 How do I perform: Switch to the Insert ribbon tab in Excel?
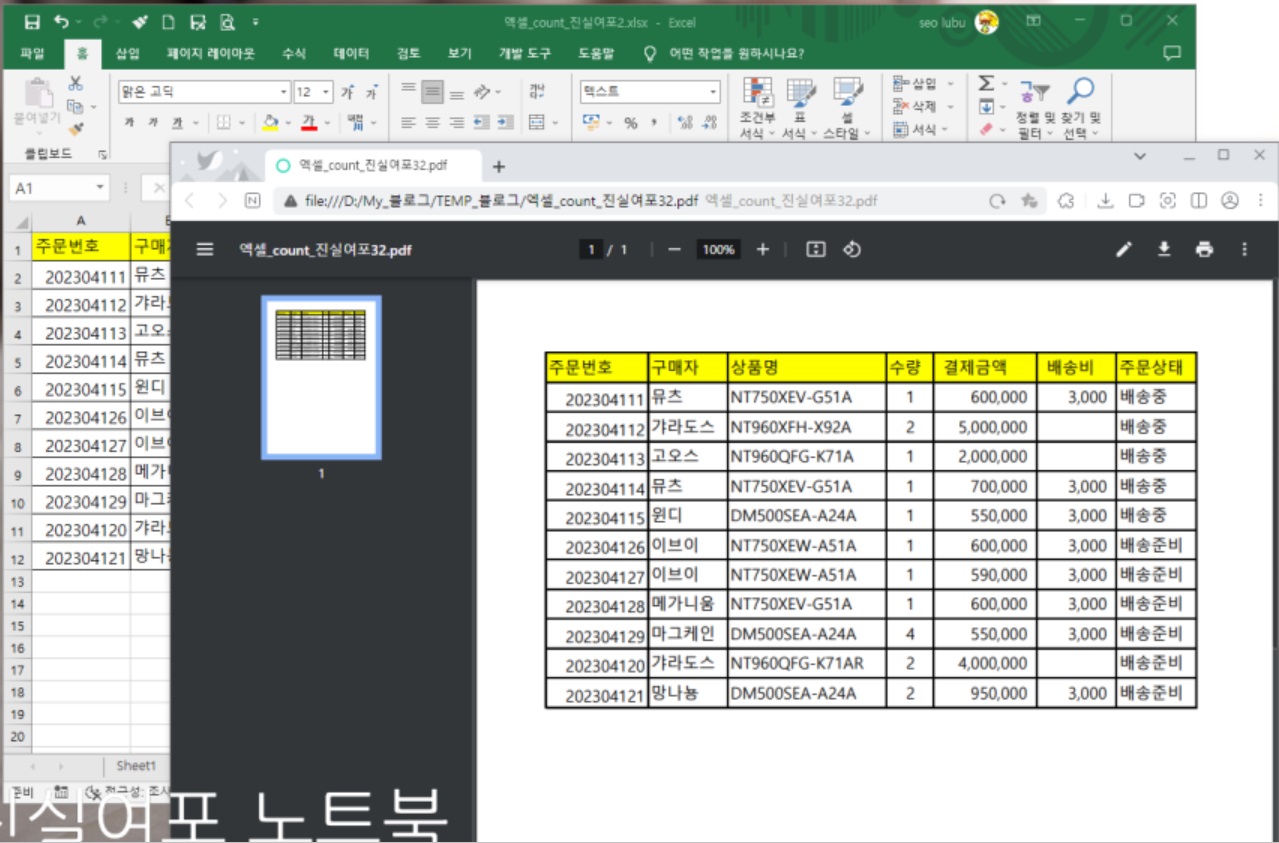pyautogui.click(x=128, y=53)
